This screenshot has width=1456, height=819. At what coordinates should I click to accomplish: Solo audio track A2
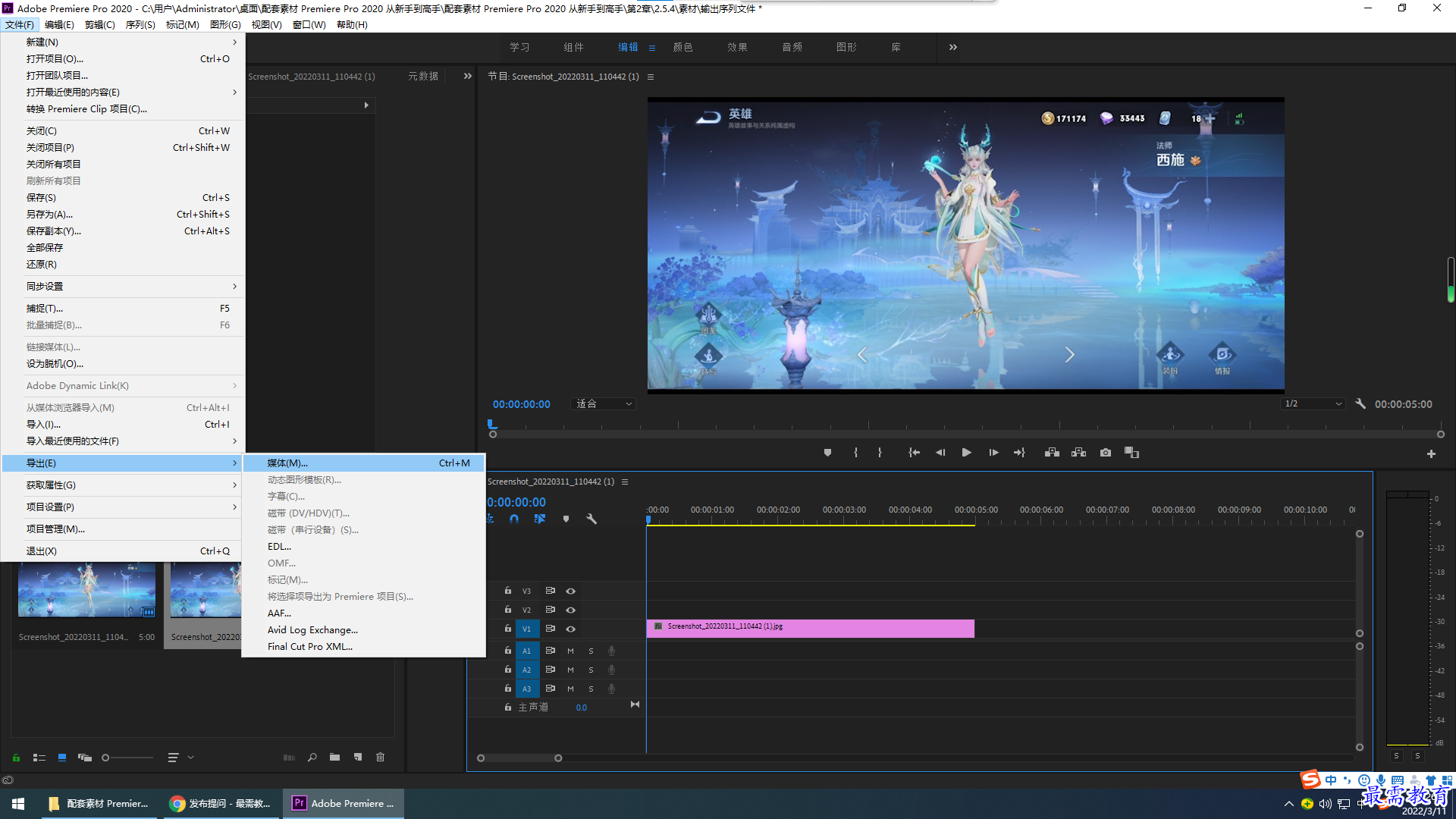(x=591, y=670)
